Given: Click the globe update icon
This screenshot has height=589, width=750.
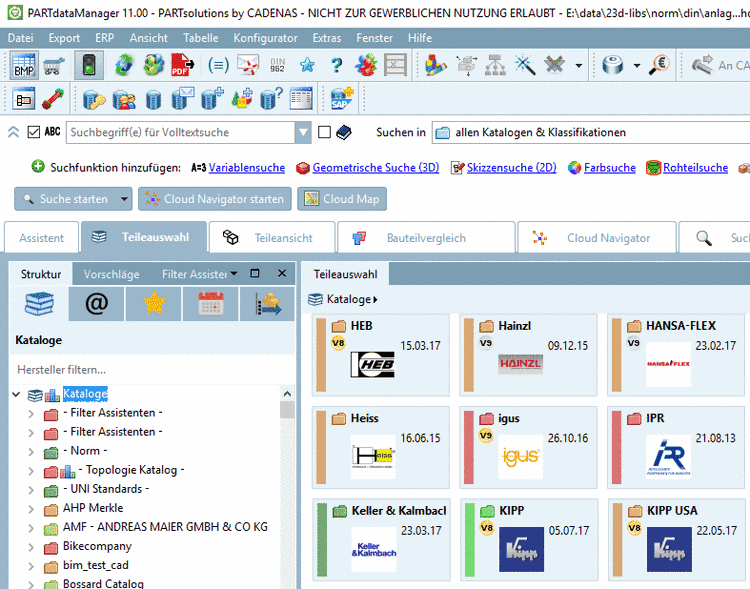Looking at the screenshot, I should tap(154, 65).
